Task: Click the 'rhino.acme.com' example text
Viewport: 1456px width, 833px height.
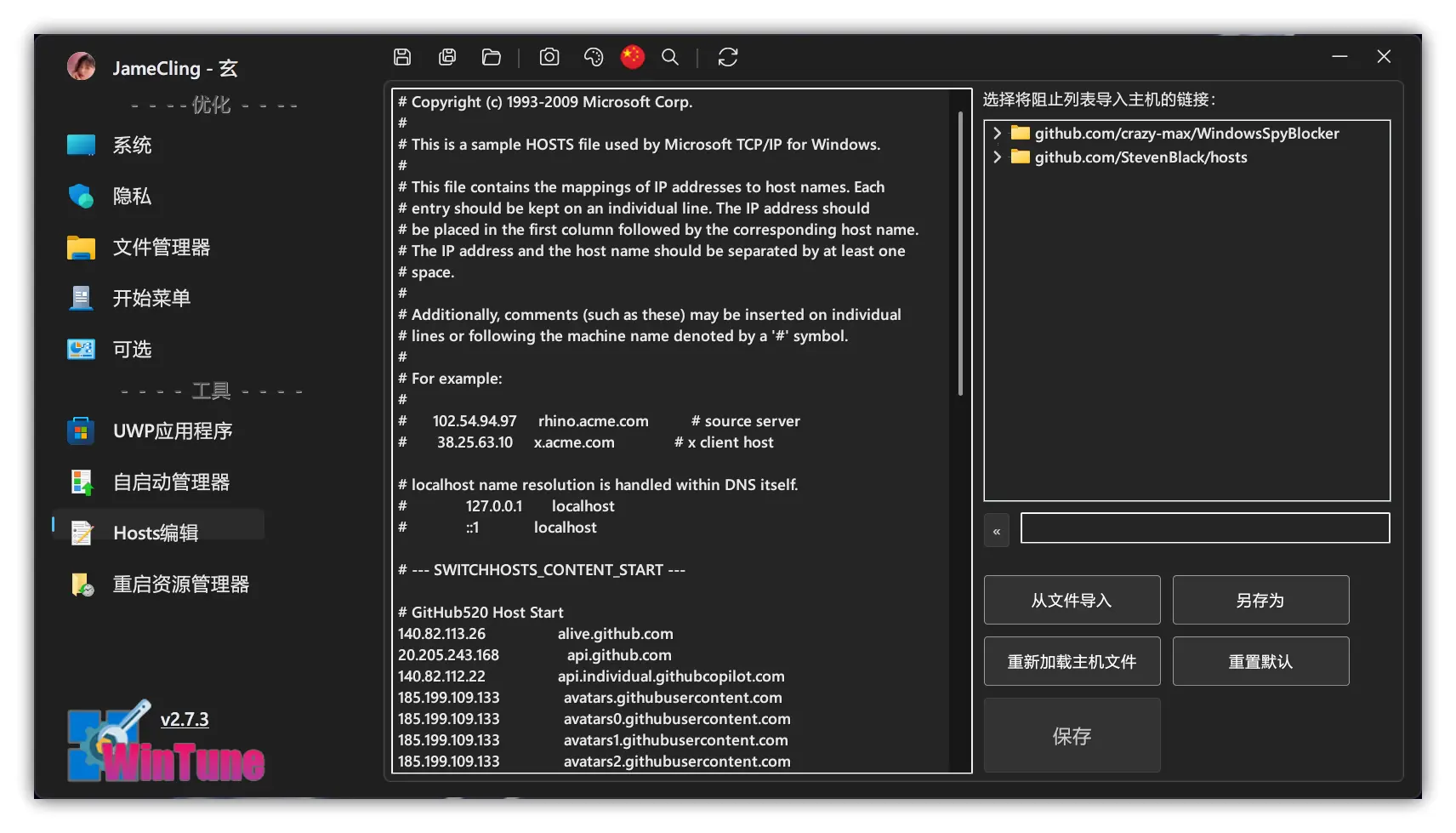Action: pyautogui.click(x=593, y=420)
